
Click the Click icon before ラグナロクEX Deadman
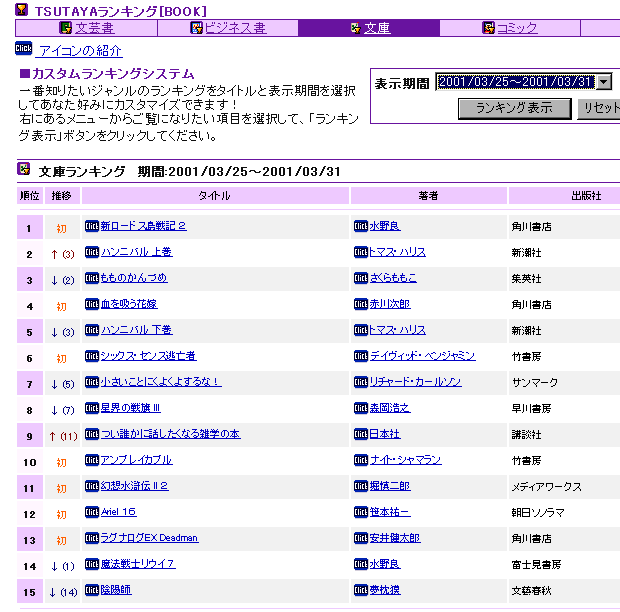coord(92,538)
